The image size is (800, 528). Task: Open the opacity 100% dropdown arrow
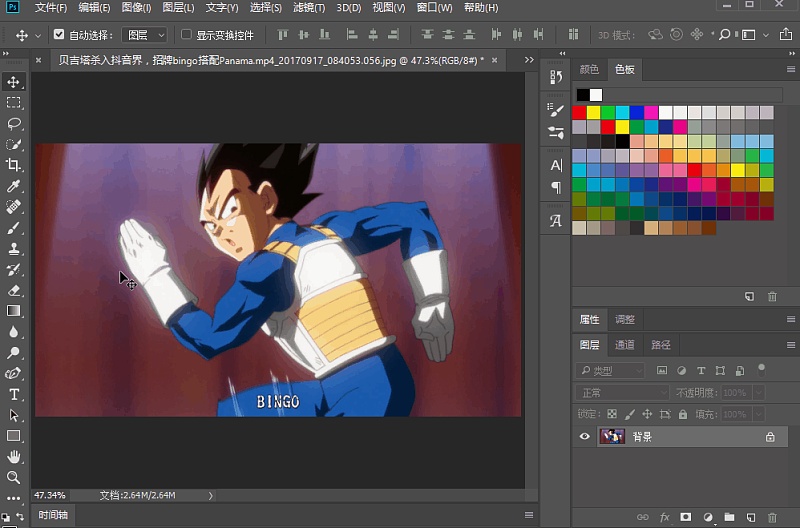pos(759,392)
